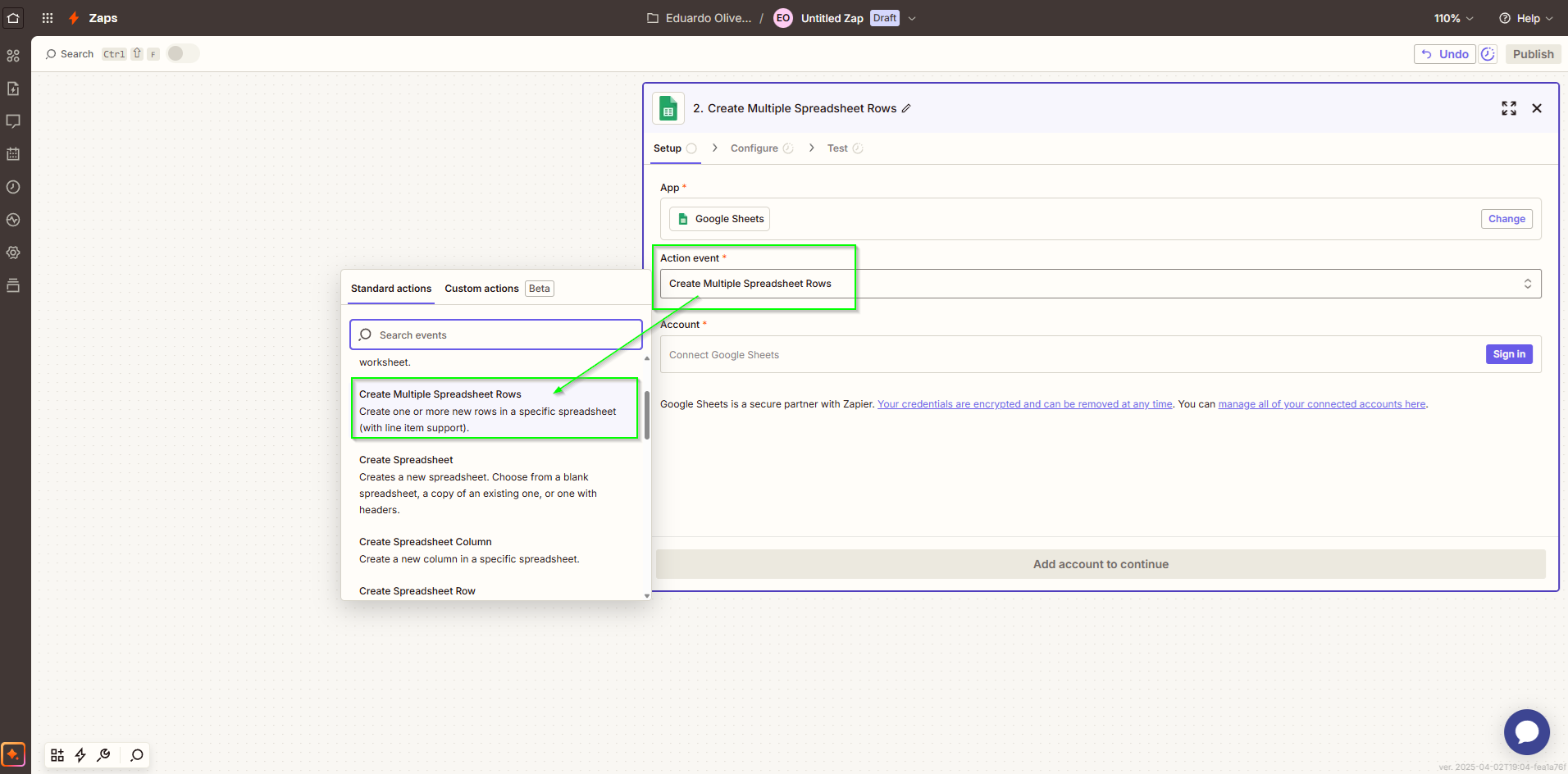Choose Create Spreadsheet Column event
This screenshot has width=1568, height=774.
(495, 550)
